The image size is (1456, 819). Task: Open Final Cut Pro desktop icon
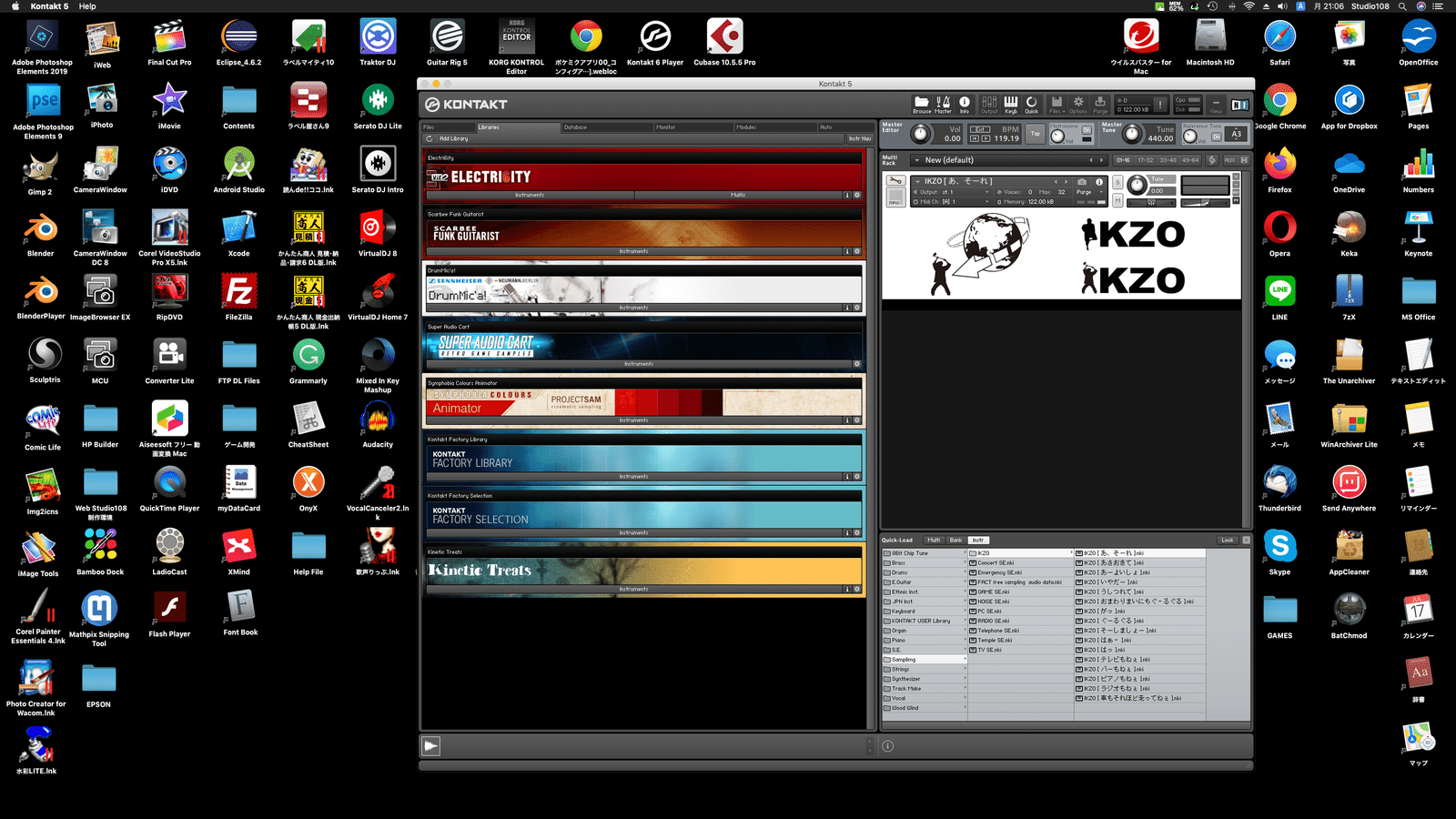pos(169,38)
